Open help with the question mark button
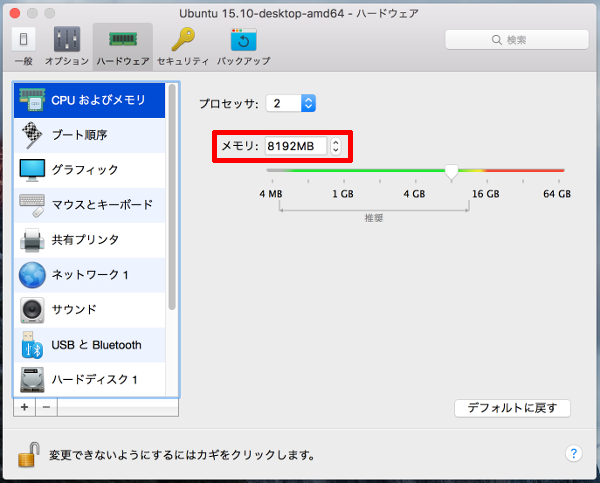The image size is (600, 483). [573, 454]
